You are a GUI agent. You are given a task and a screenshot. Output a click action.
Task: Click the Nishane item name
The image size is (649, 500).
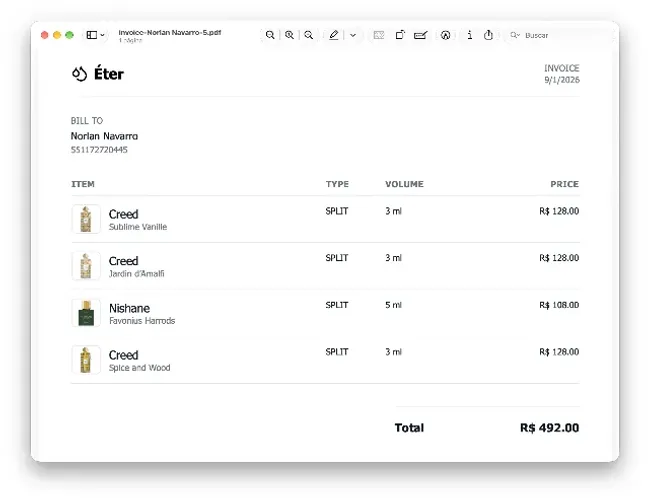pos(129,308)
